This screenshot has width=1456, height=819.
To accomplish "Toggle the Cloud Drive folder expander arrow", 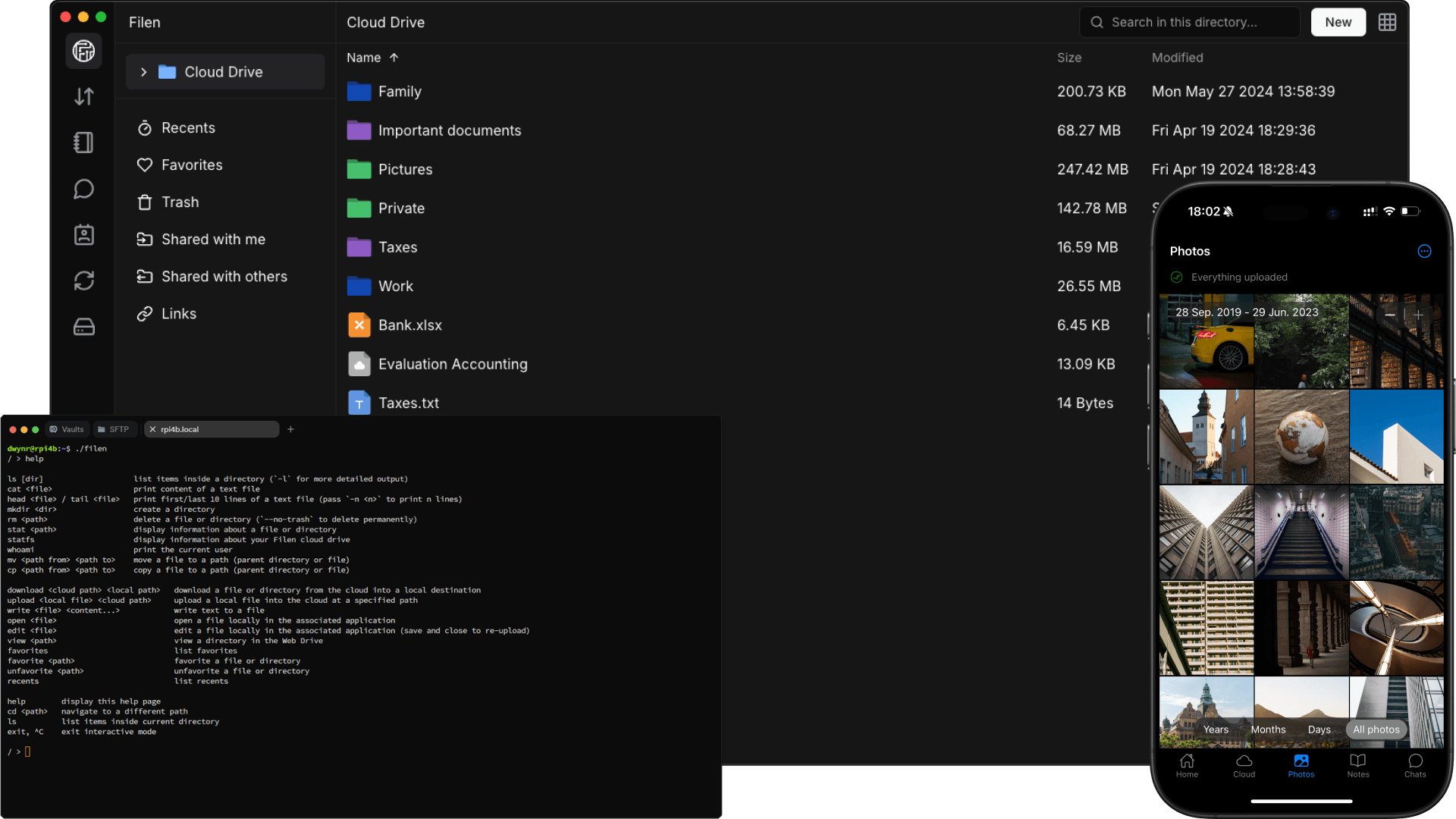I will point(143,71).
